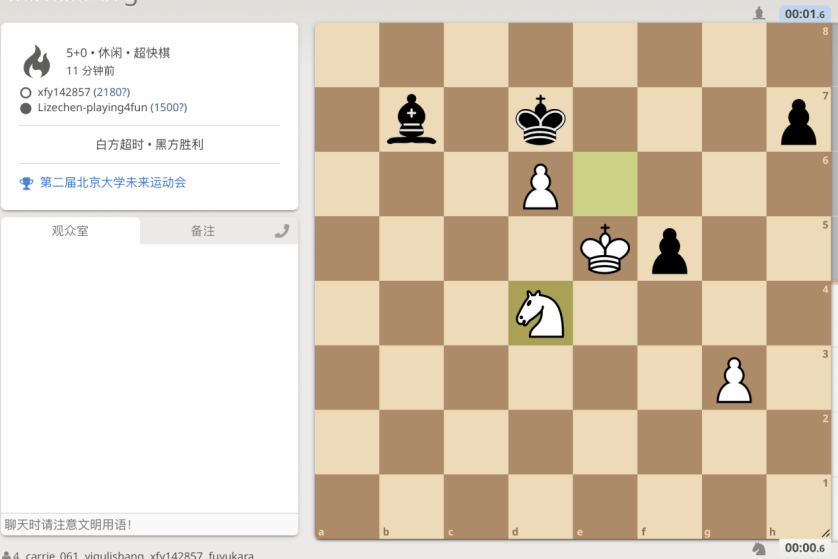Viewport: 838px width, 559px height.
Task: Click the white king on e5
Action: (605, 249)
